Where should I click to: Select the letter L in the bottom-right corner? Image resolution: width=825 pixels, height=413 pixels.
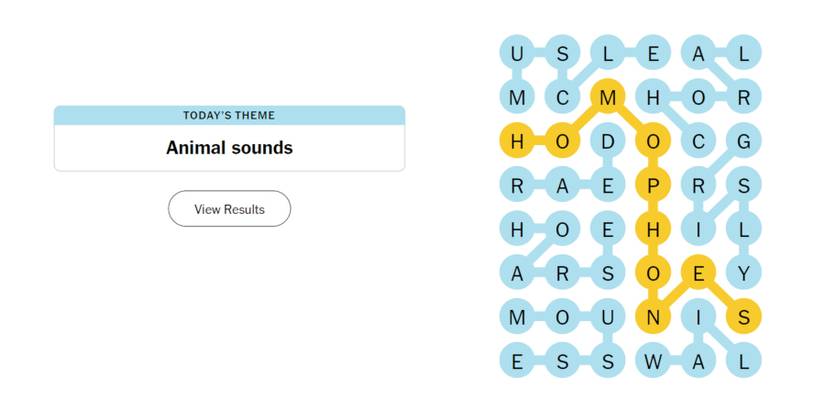coord(743,360)
